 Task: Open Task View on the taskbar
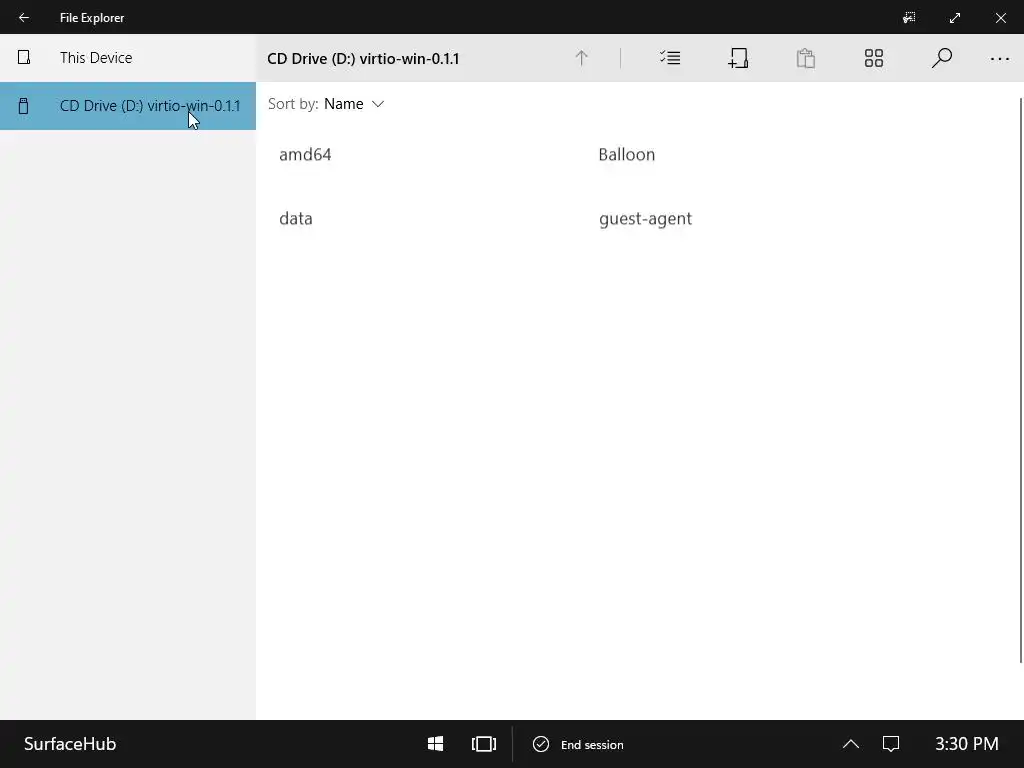(484, 744)
